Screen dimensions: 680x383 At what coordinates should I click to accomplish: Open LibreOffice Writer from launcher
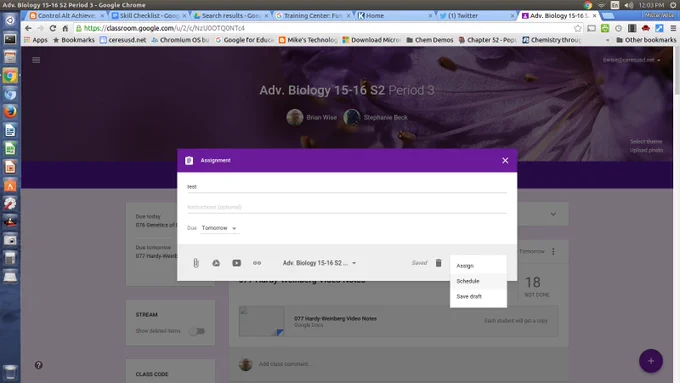click(10, 130)
